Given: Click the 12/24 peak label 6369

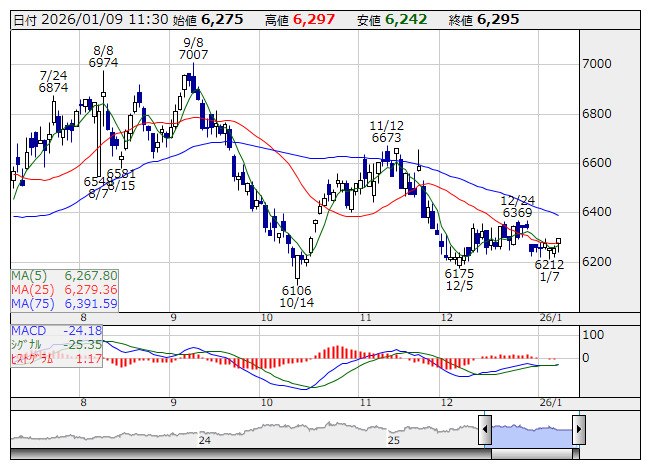Looking at the screenshot, I should [517, 213].
